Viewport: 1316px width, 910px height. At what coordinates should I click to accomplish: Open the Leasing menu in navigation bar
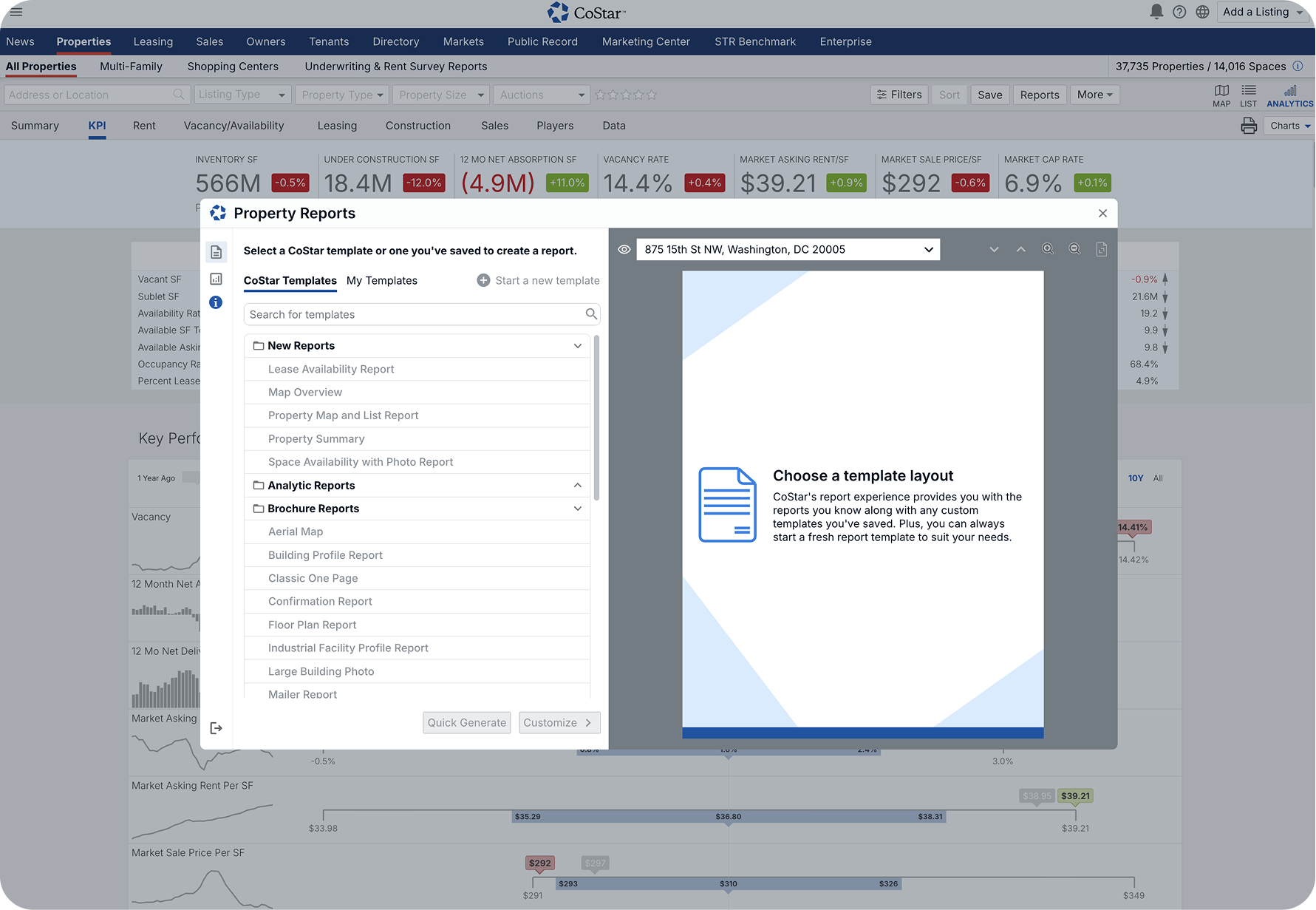[153, 41]
